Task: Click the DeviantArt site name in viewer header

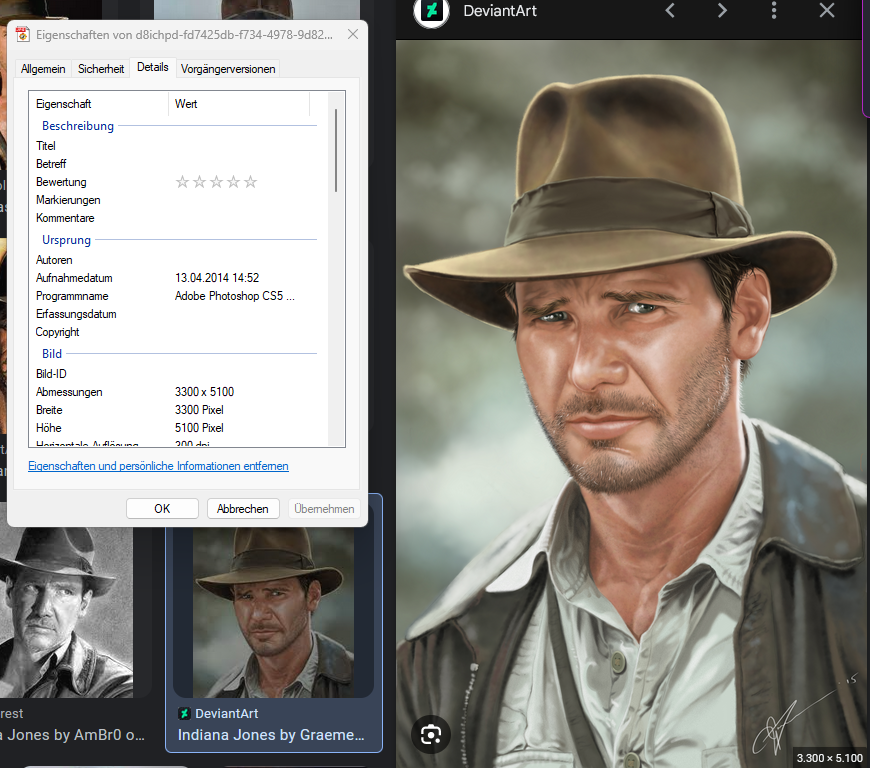Action: [x=500, y=11]
